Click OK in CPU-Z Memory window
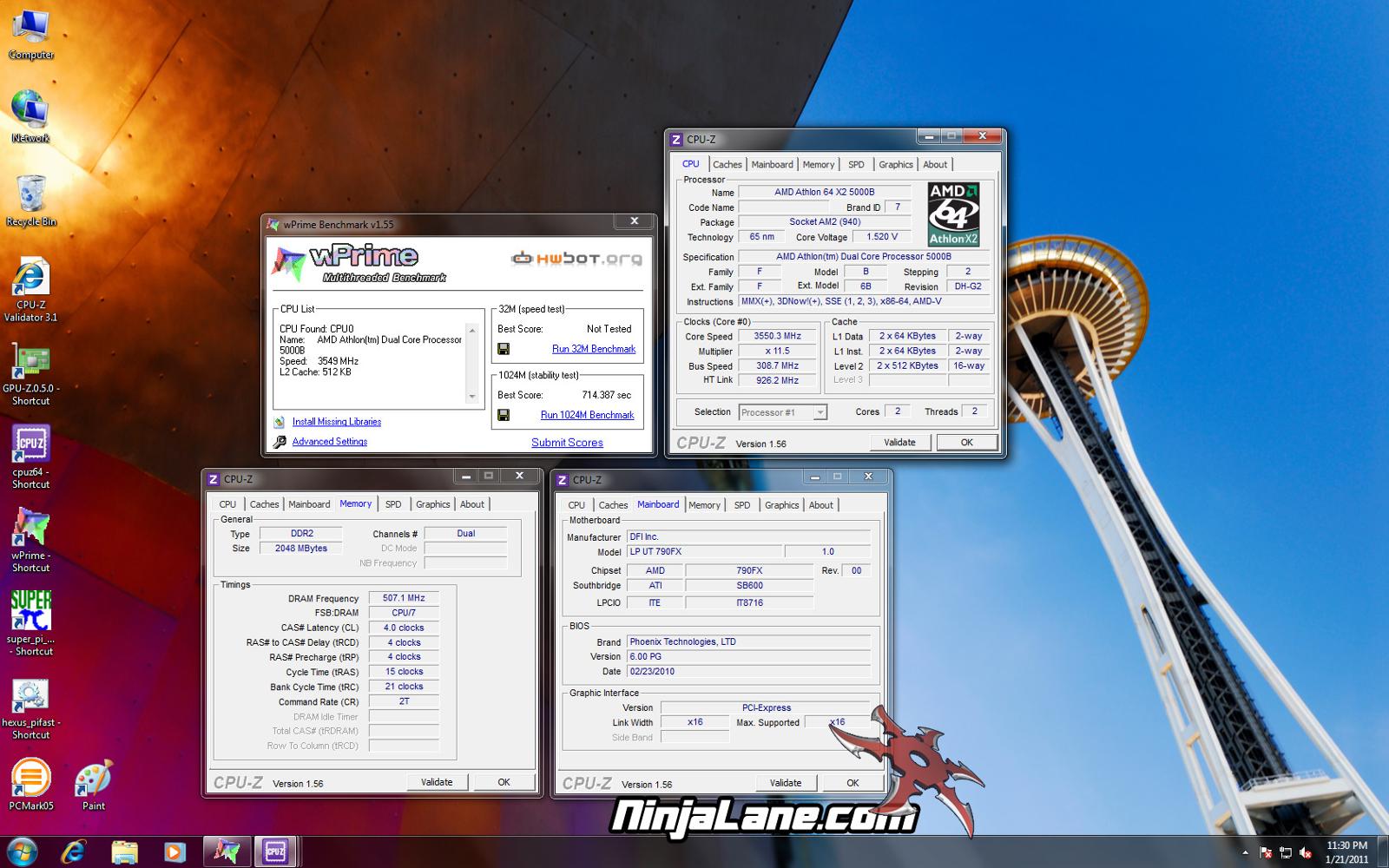Screen dimensions: 1389x868 pos(504,782)
